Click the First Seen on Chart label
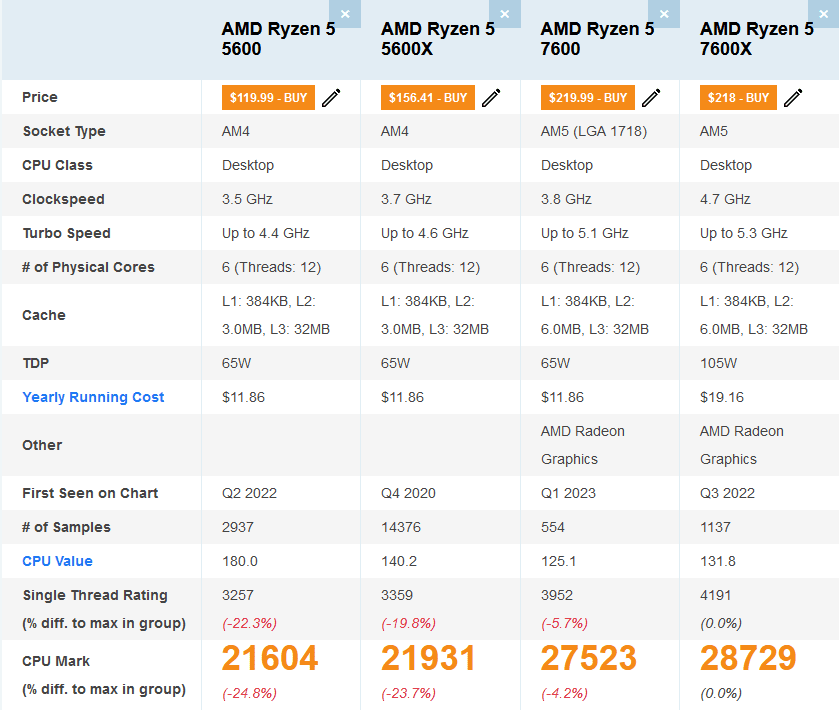The height and width of the screenshot is (710, 839). point(90,493)
